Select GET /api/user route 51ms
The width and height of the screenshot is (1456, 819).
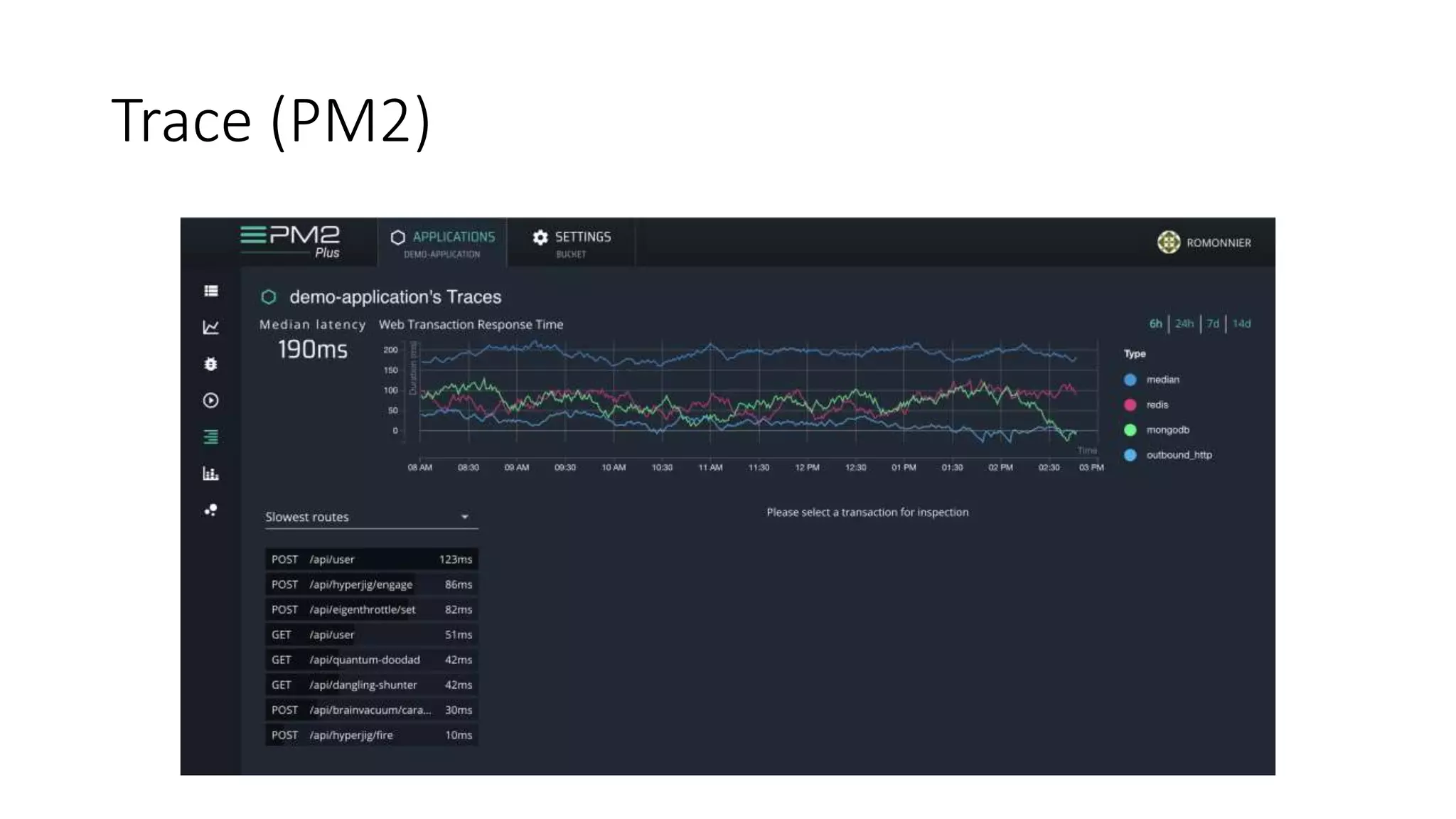[x=371, y=635]
